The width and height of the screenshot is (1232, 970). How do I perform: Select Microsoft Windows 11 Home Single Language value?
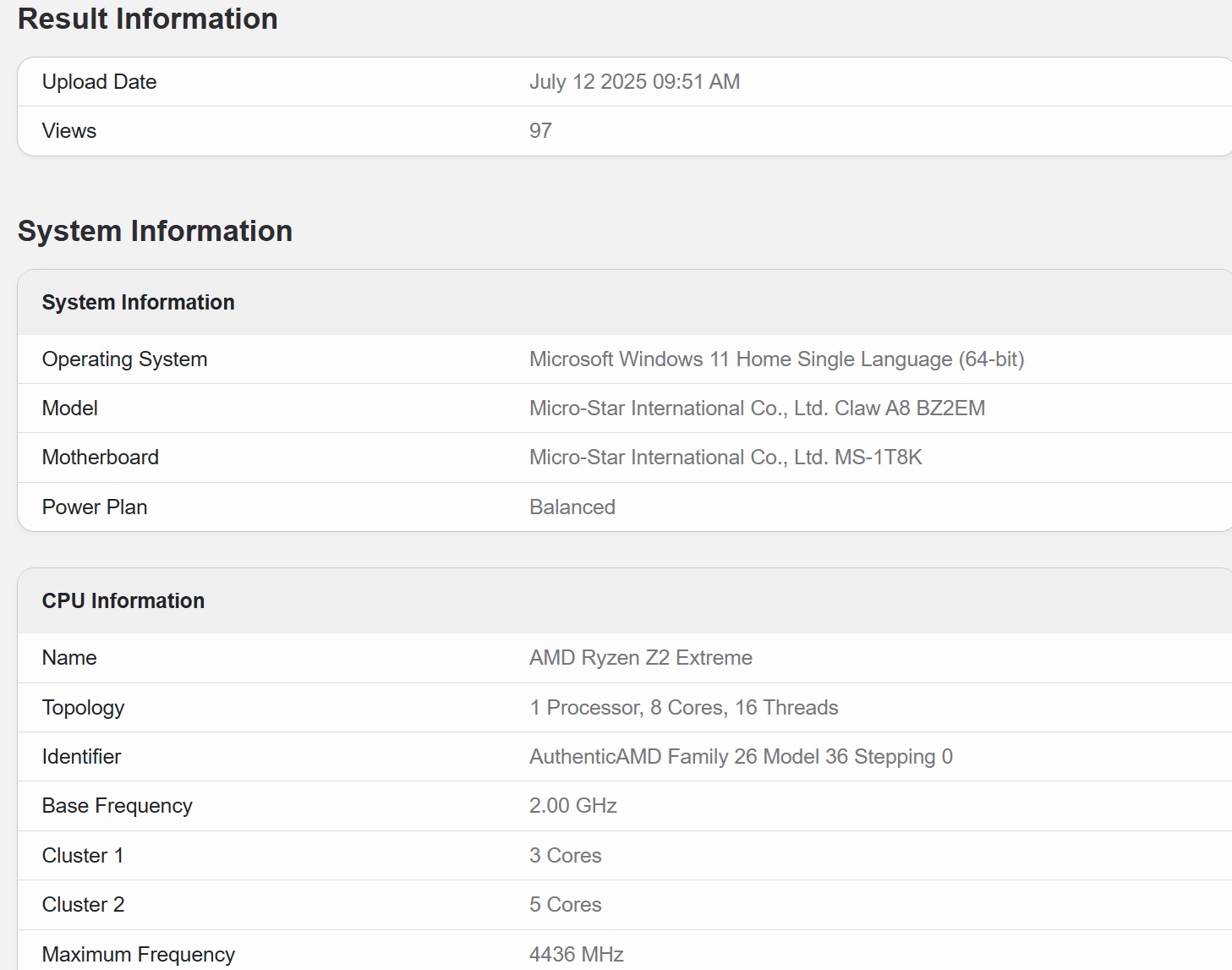[776, 359]
